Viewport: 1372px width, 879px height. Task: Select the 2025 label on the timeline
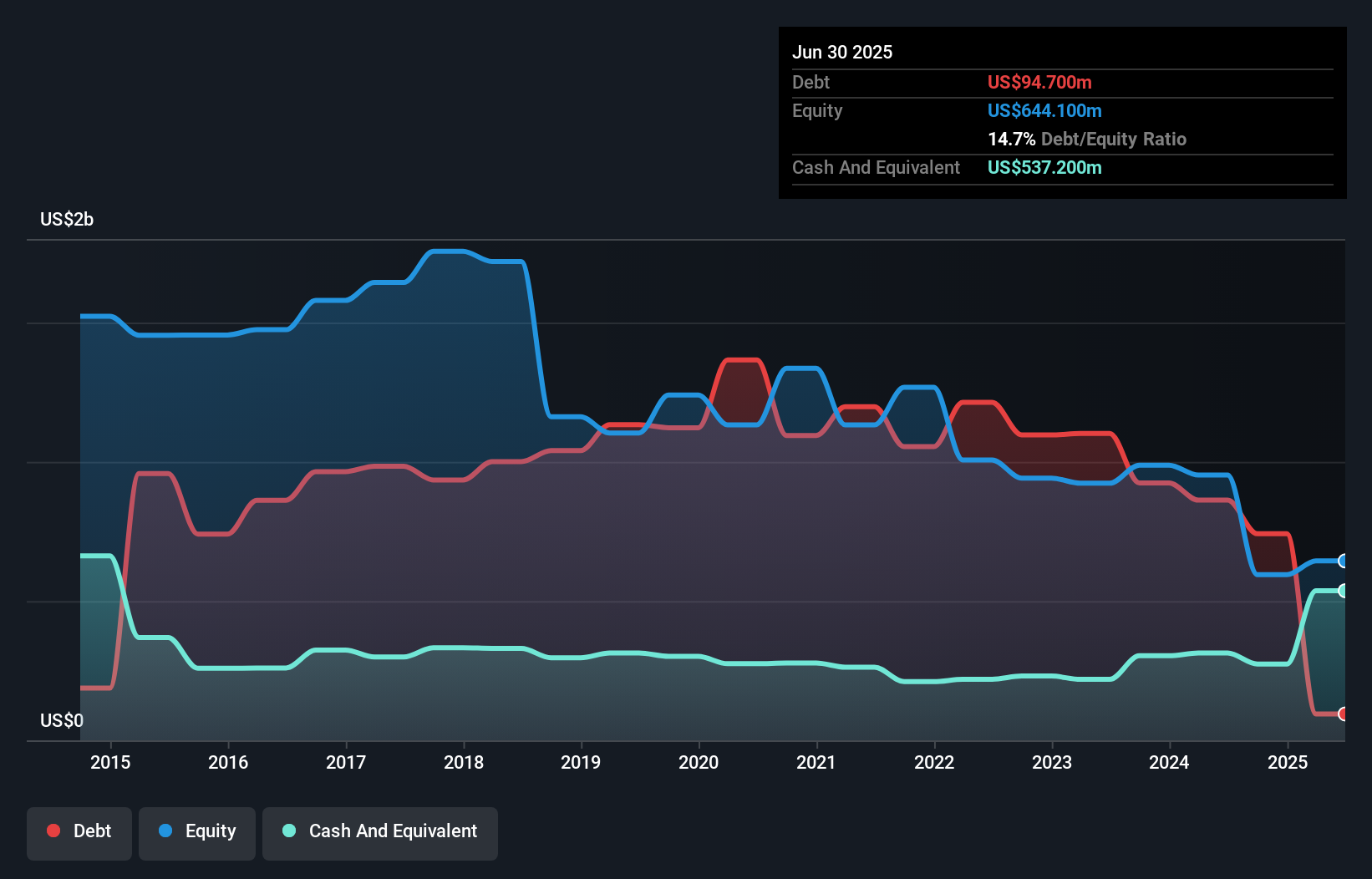click(1288, 762)
